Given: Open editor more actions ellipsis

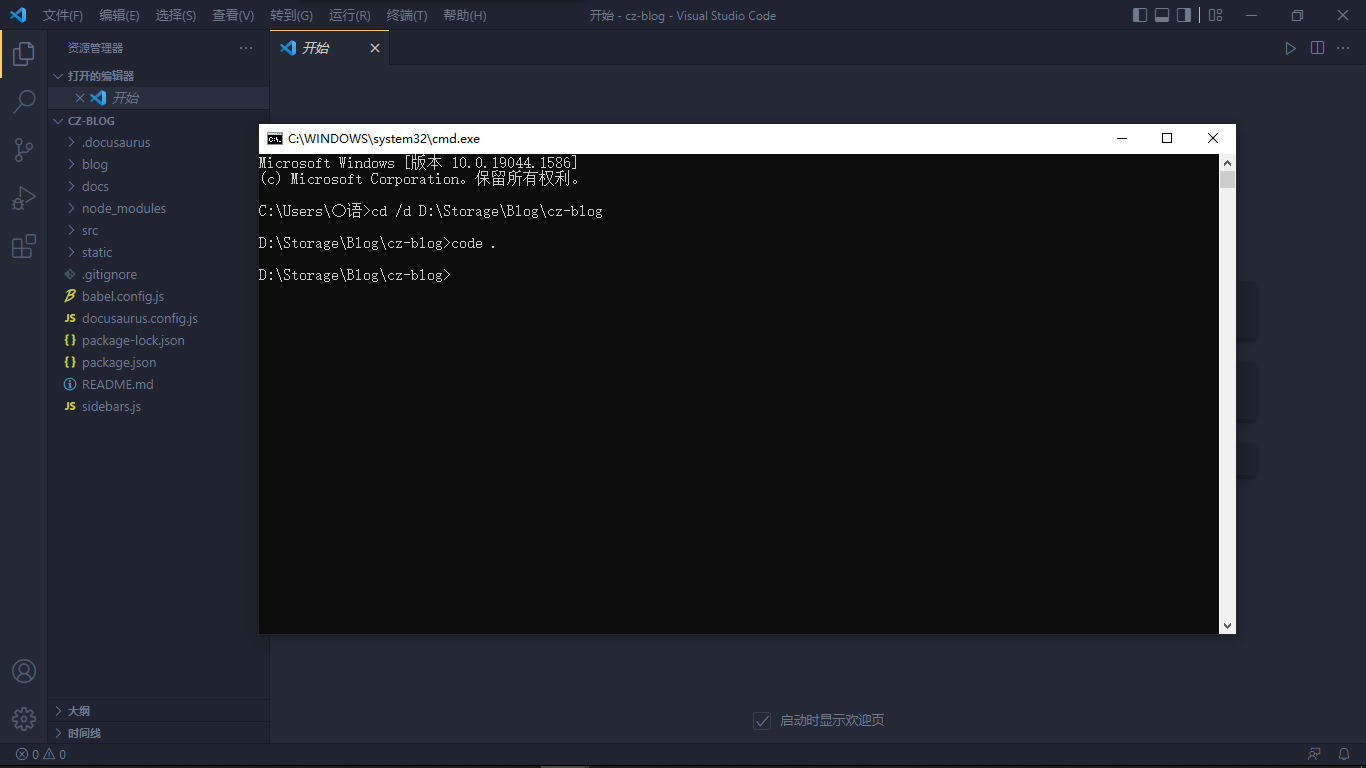Looking at the screenshot, I should coord(1344,48).
